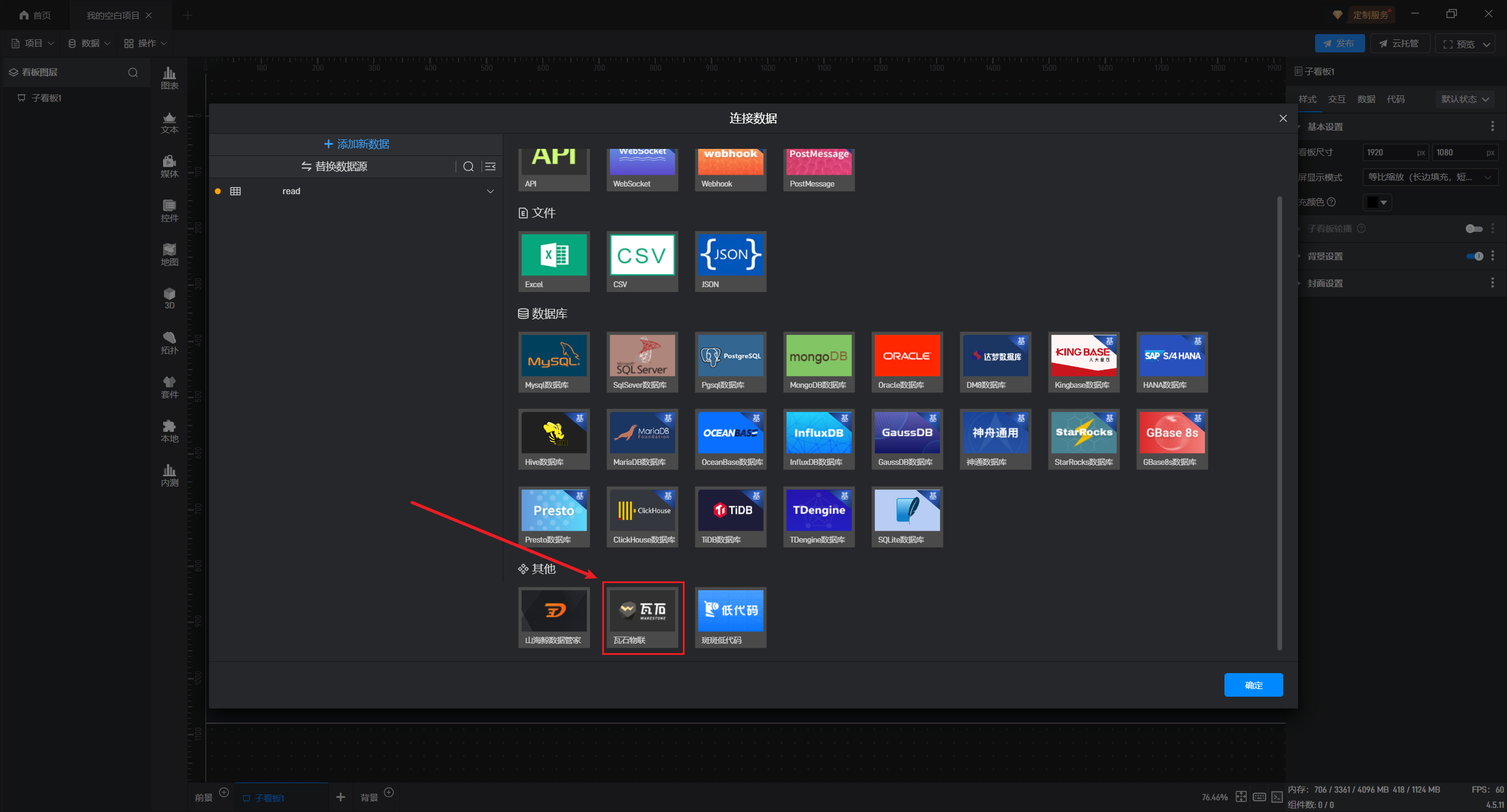Screen dimensions: 1507x812
Task: Open the 拓扑 component category
Action: [x=170, y=342]
